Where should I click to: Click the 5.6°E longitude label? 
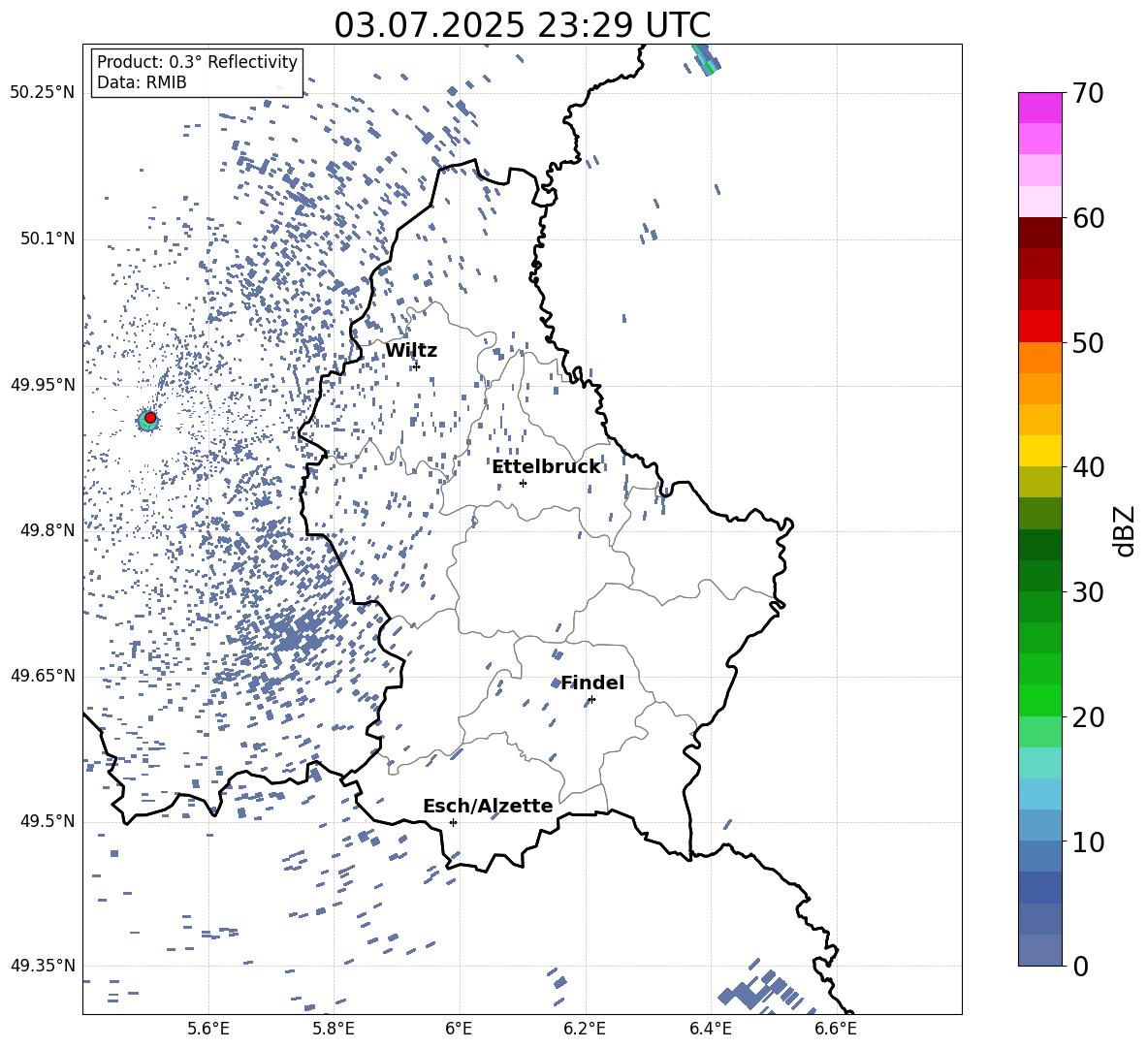click(208, 1029)
